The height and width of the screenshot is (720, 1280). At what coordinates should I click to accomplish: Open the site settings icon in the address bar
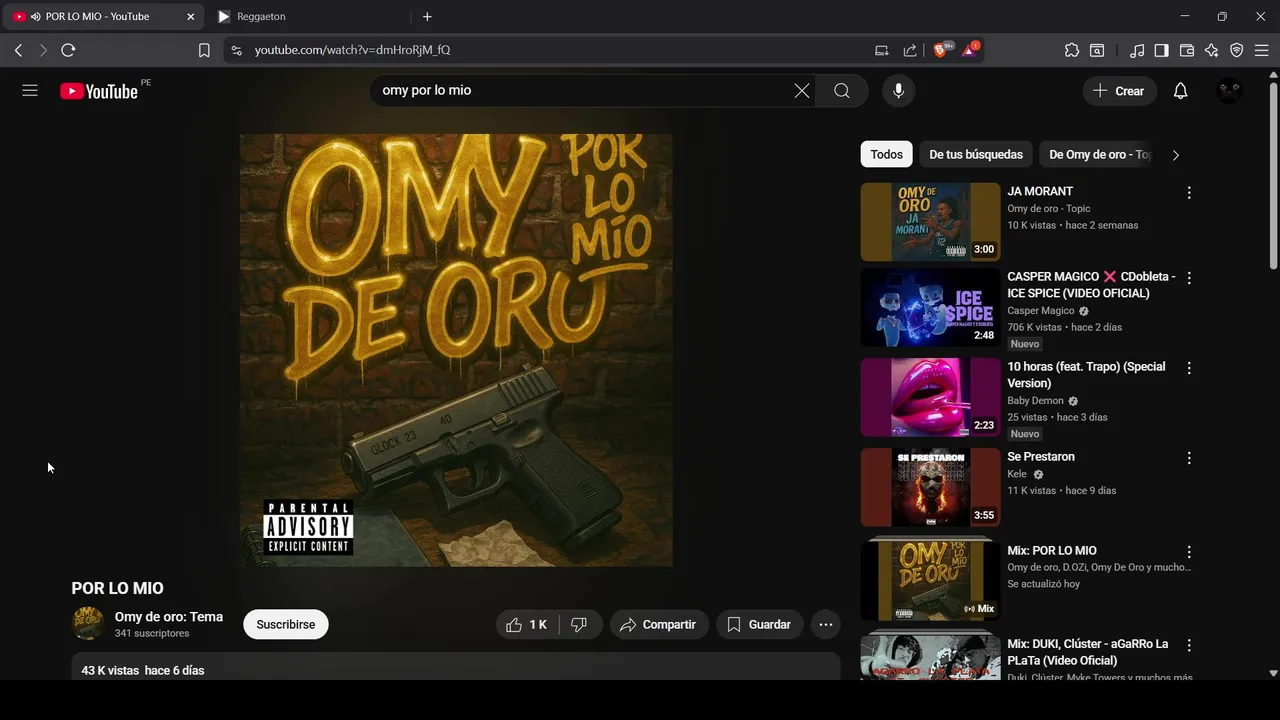236,50
